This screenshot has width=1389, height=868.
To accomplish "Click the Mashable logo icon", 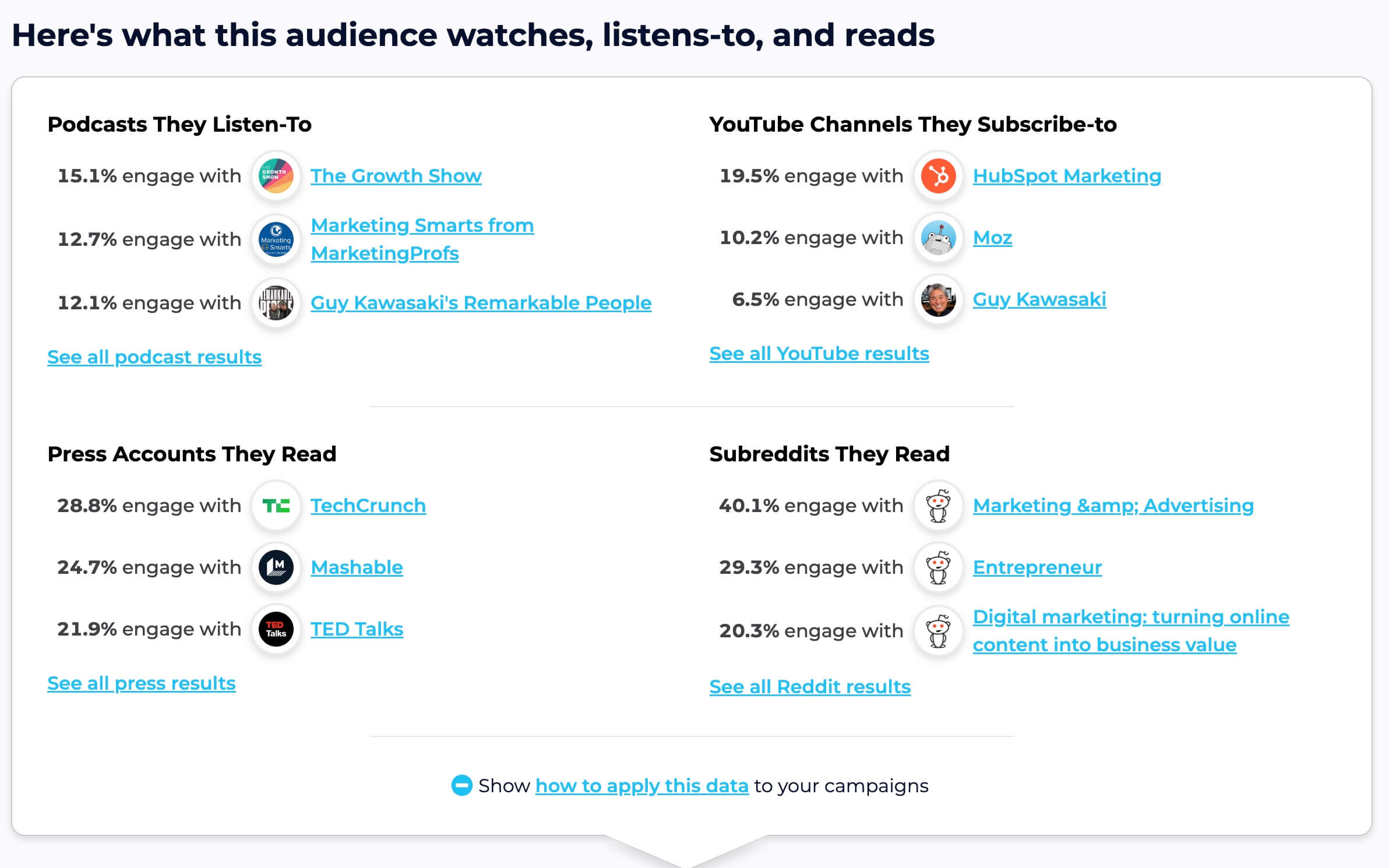I will coord(276,567).
